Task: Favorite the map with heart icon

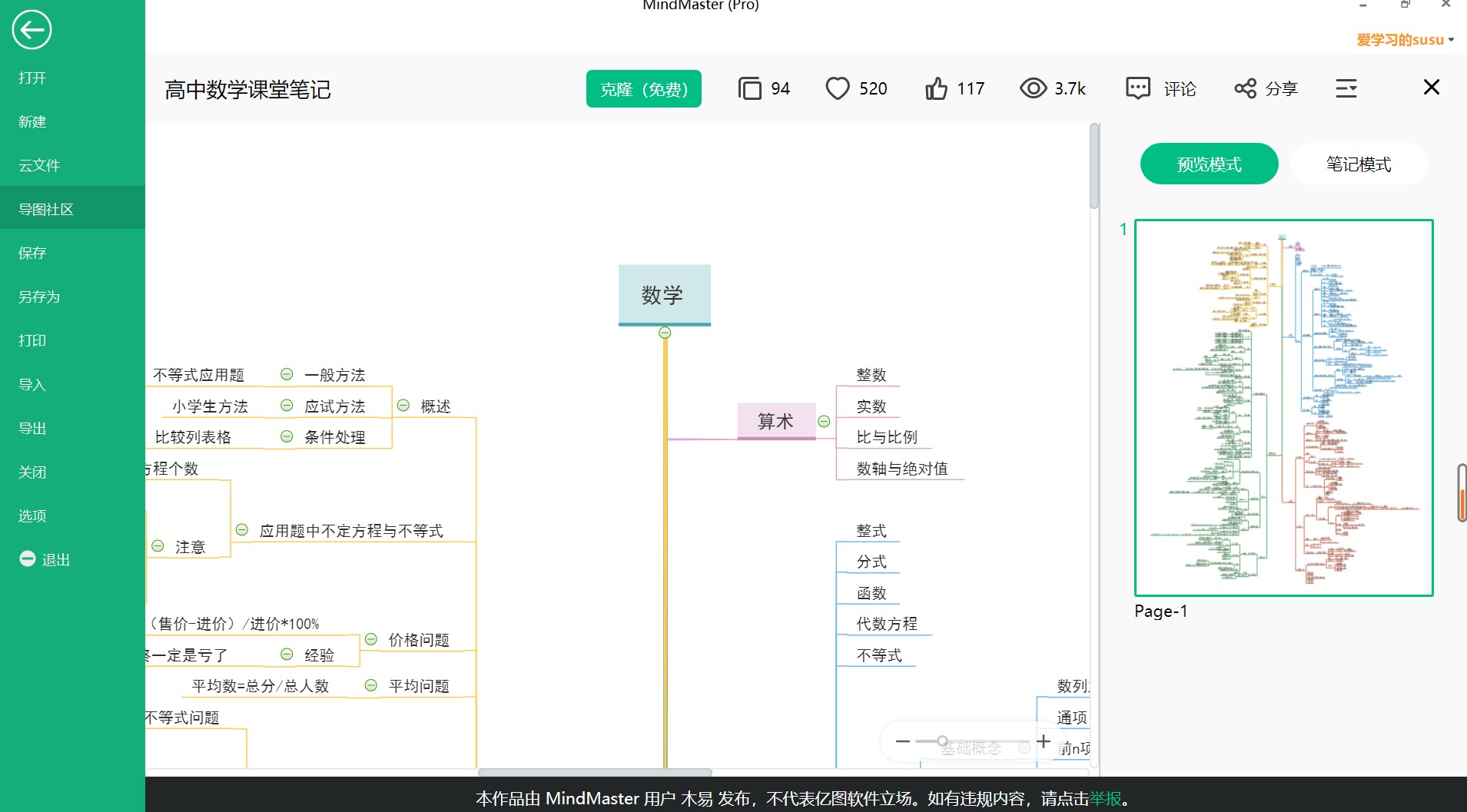Action: (838, 88)
